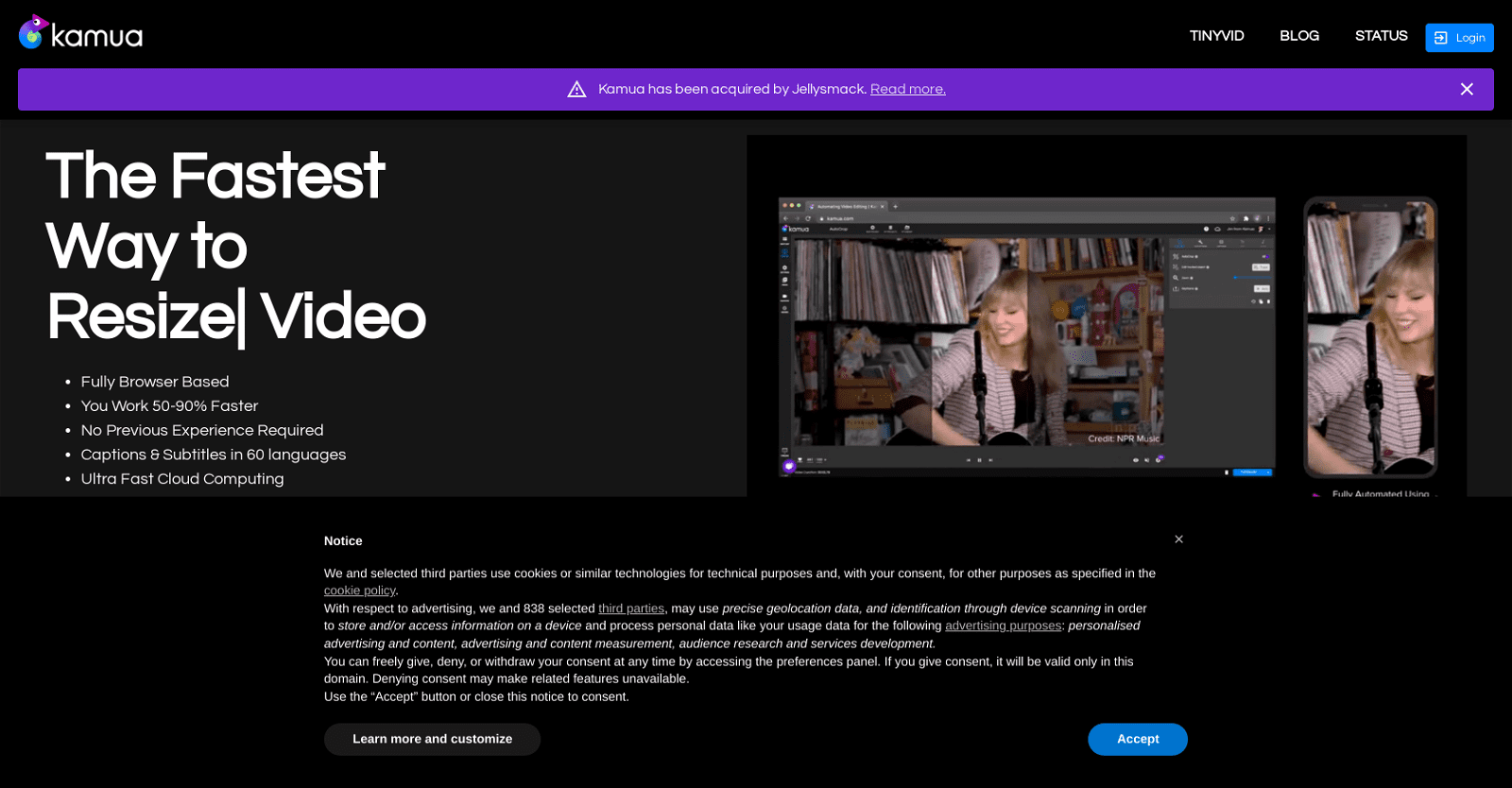This screenshot has height=788, width=1512.
Task: Open the STATUS navigation item
Action: (x=1381, y=36)
